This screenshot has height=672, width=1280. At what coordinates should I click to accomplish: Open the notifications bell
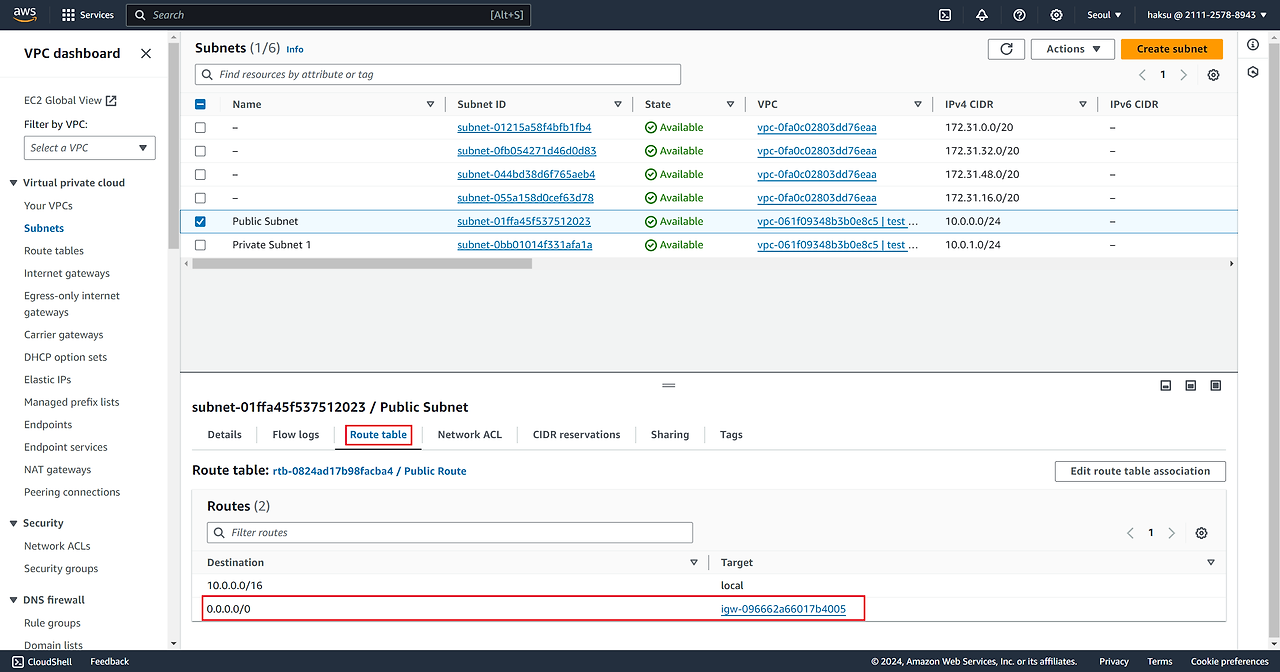pos(982,15)
